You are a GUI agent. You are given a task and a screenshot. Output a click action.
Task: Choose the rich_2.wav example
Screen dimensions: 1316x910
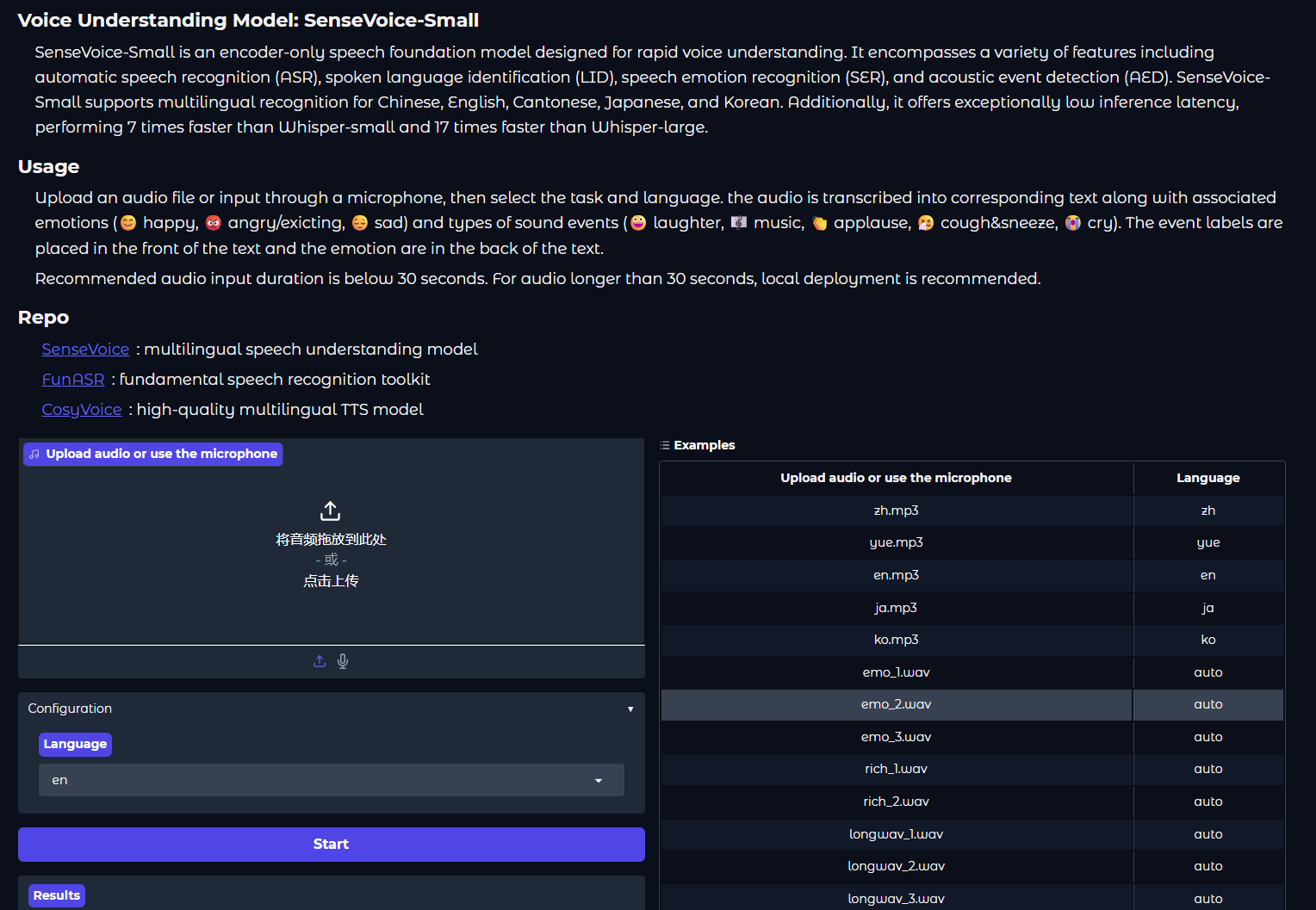pyautogui.click(x=897, y=802)
